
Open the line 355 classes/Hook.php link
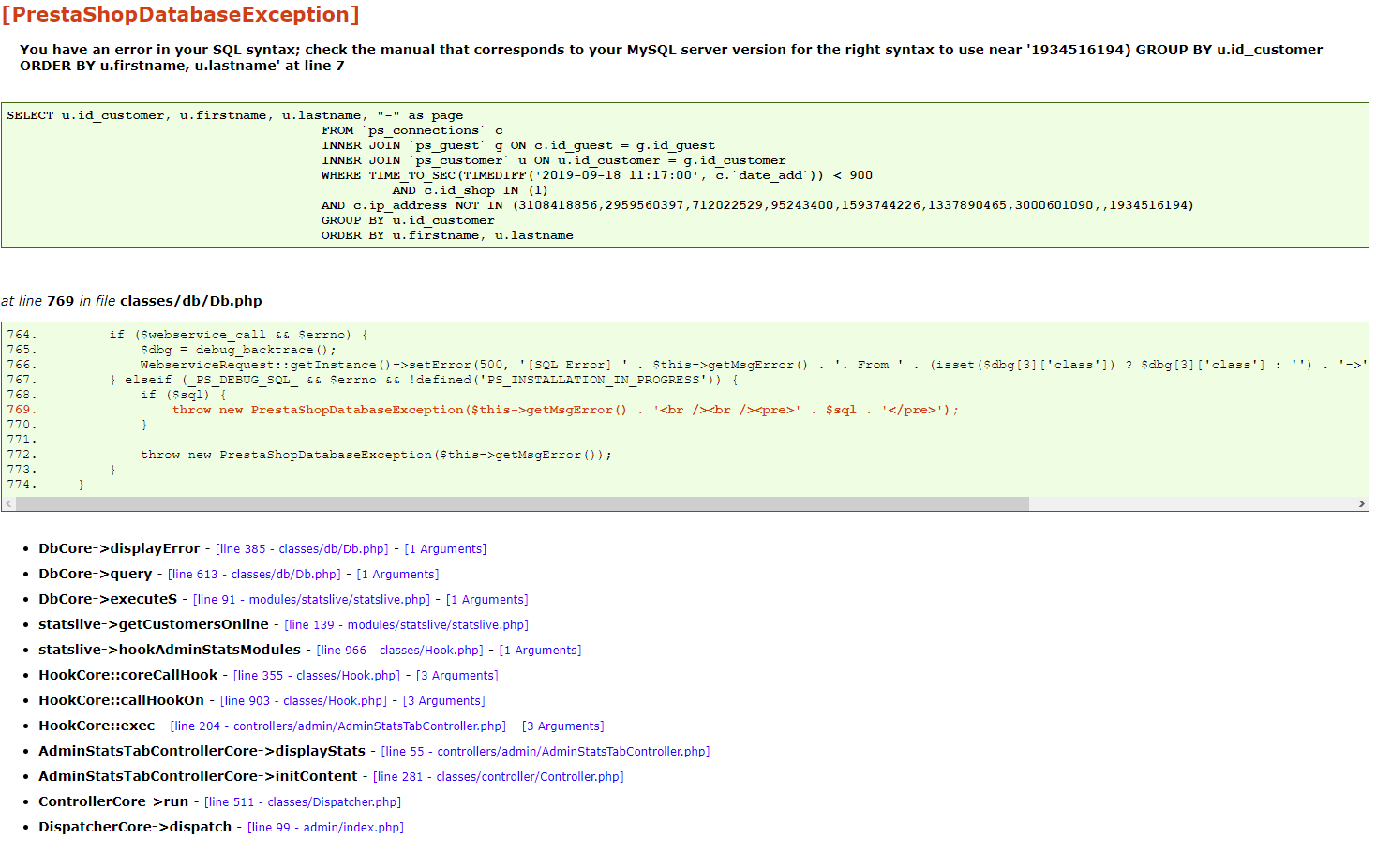click(317, 676)
